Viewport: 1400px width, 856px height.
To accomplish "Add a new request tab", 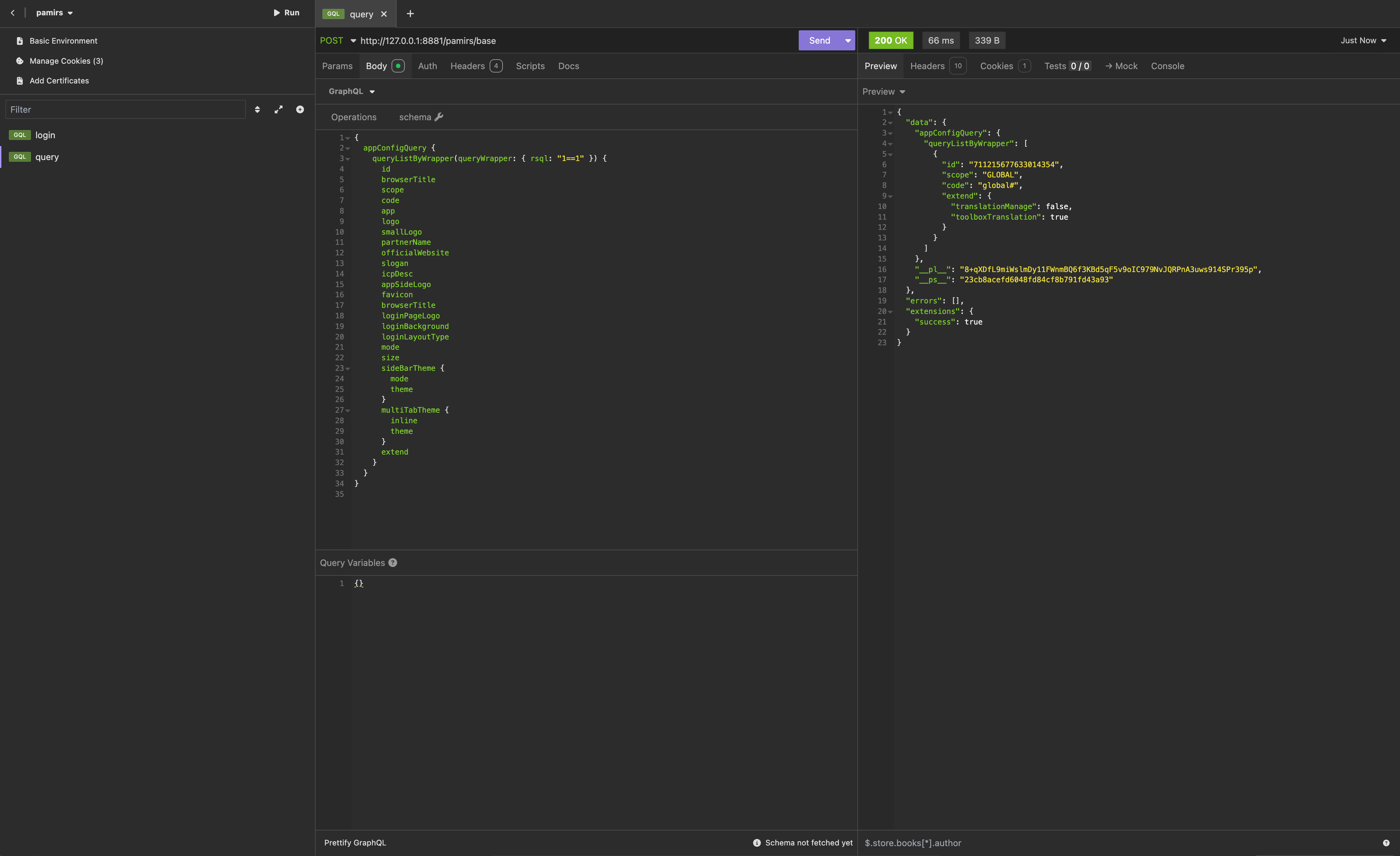I will (410, 14).
